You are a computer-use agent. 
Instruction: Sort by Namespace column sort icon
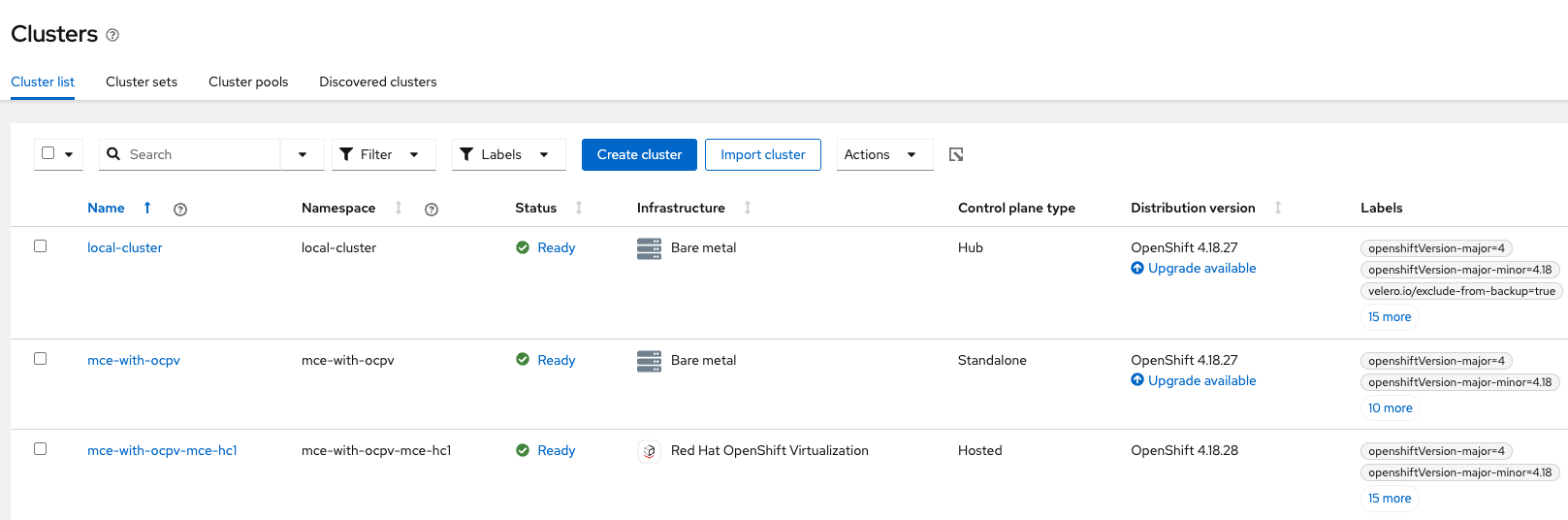click(x=399, y=208)
